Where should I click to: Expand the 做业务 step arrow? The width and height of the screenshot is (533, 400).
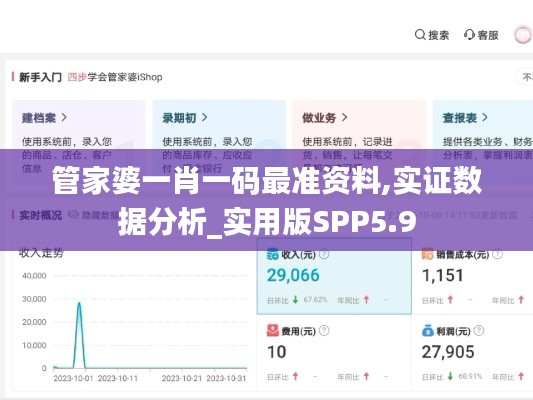(x=344, y=118)
